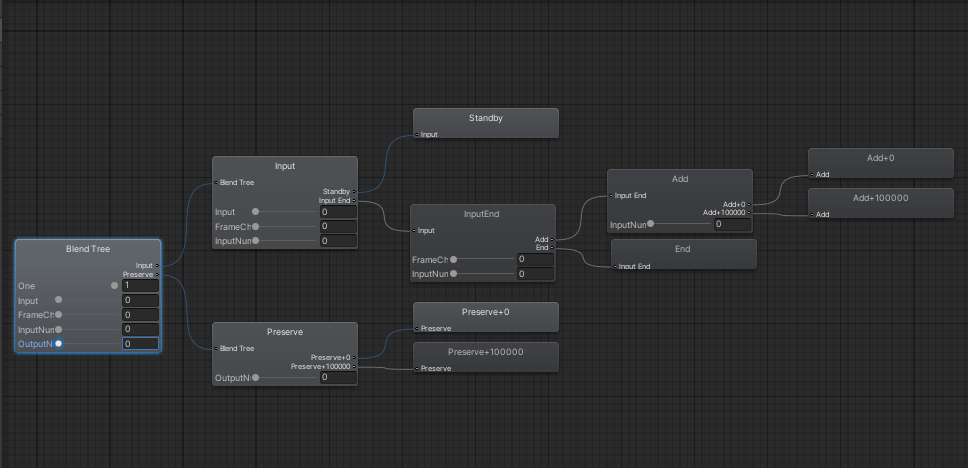Click the Preserve output port on Blend Tree

157,274
